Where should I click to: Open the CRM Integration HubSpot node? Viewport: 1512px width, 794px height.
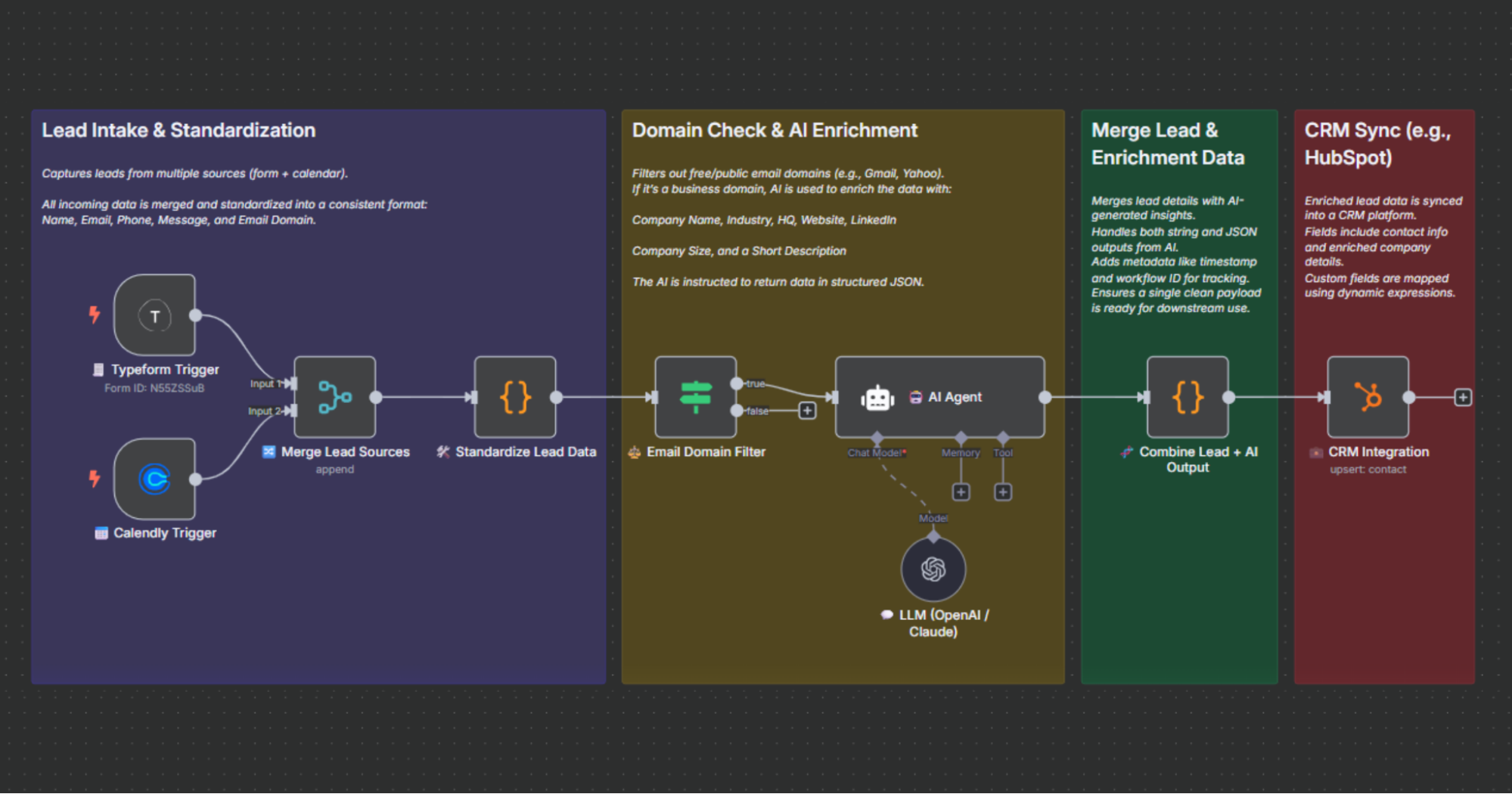coord(1369,396)
